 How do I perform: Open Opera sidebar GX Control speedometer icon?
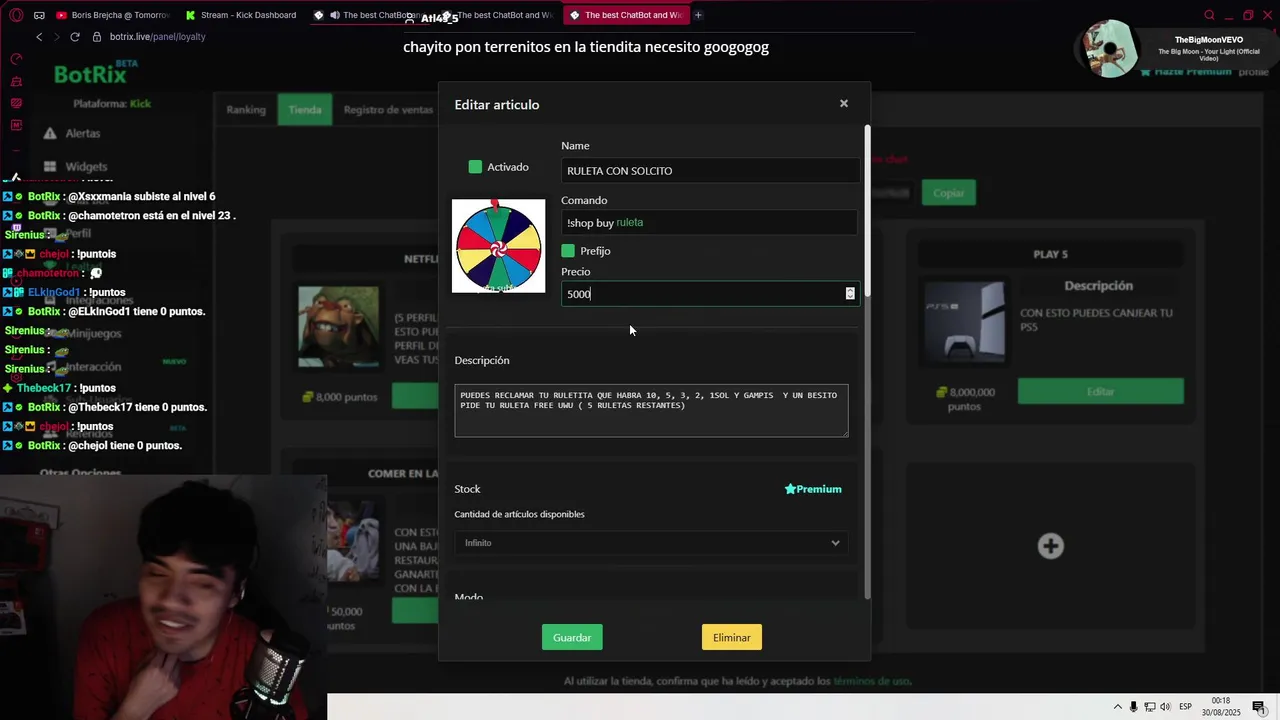pos(16,59)
